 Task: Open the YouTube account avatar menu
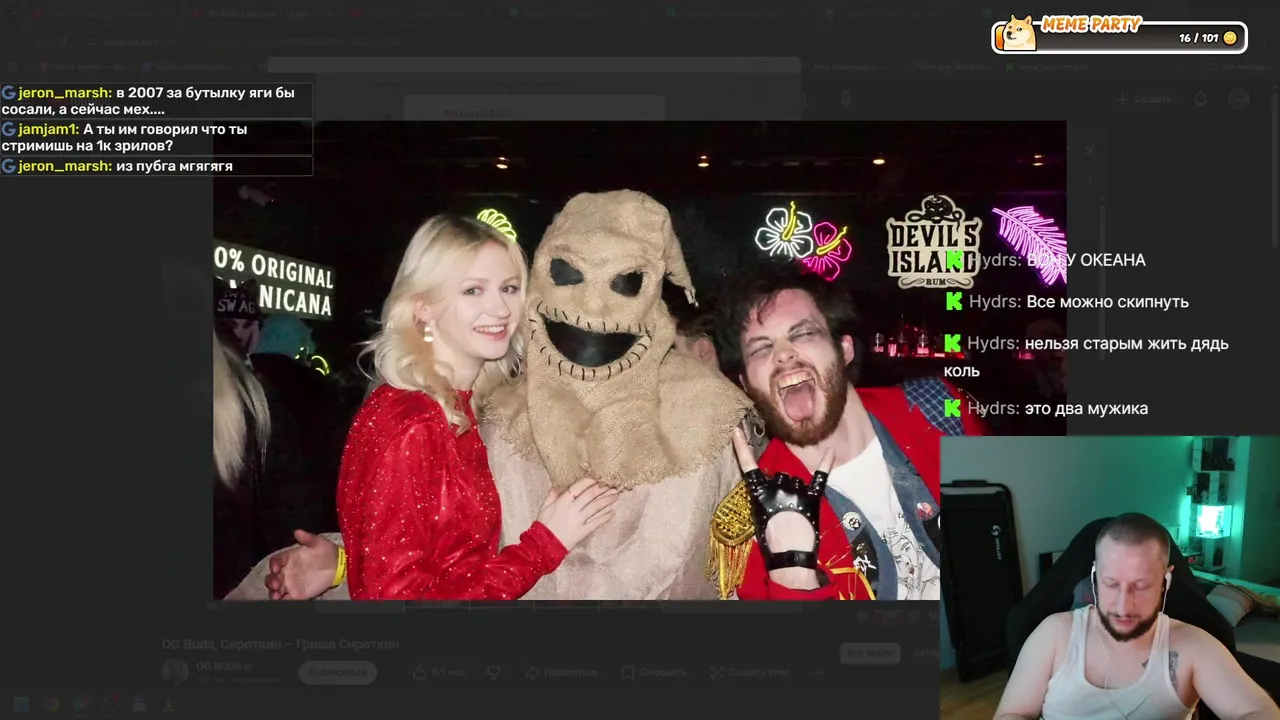(x=1239, y=99)
